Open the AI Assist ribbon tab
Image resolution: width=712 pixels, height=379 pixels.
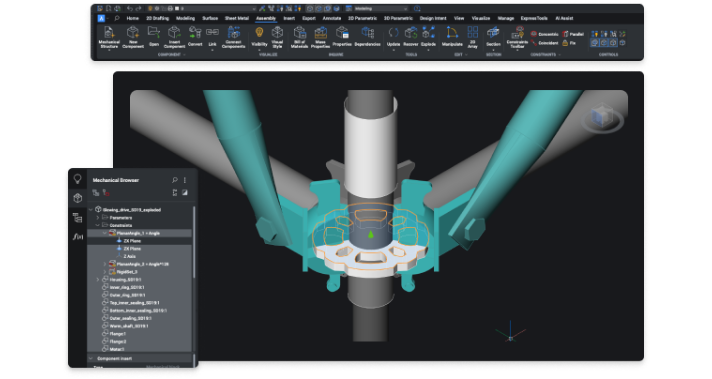point(564,19)
